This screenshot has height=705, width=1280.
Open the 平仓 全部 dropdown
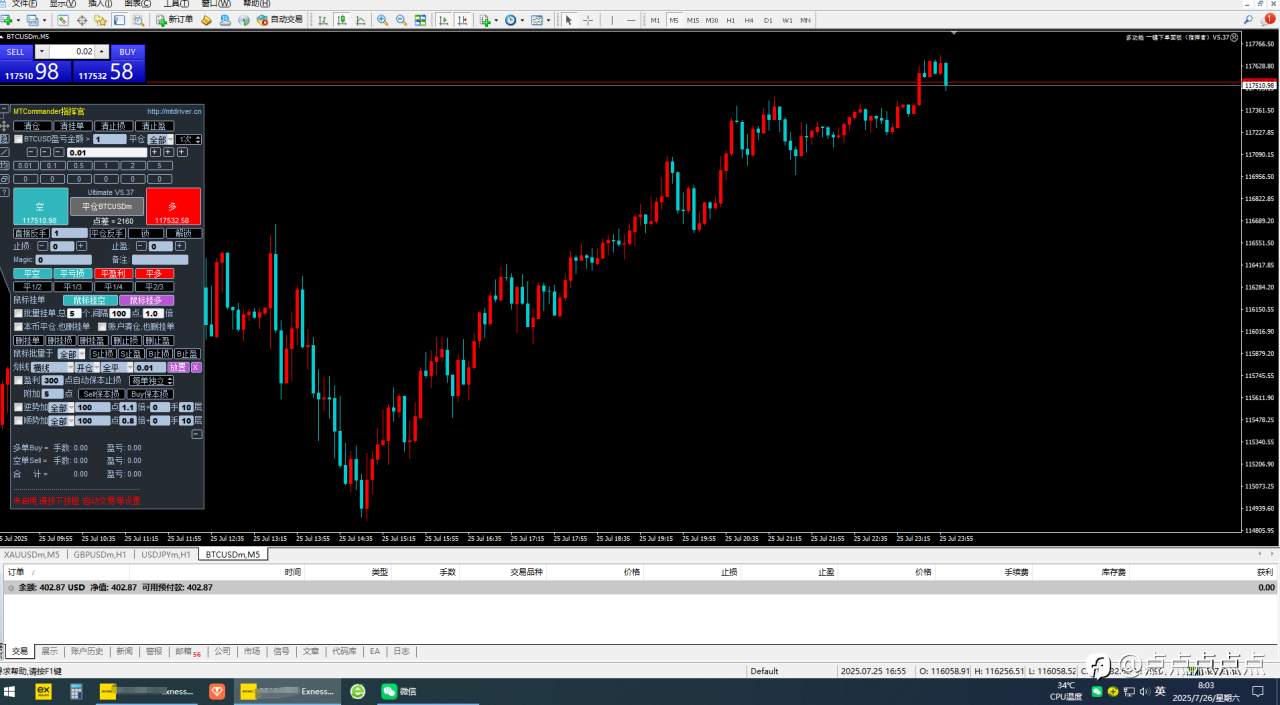point(160,139)
